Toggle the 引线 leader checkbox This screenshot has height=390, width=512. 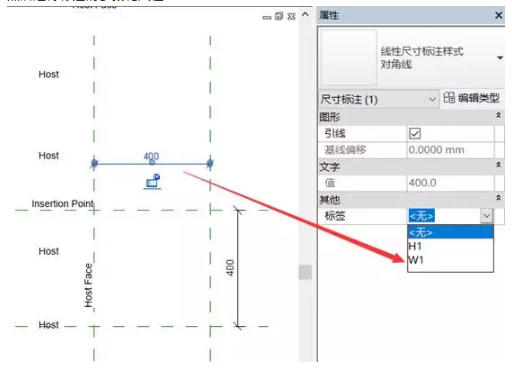(x=415, y=134)
